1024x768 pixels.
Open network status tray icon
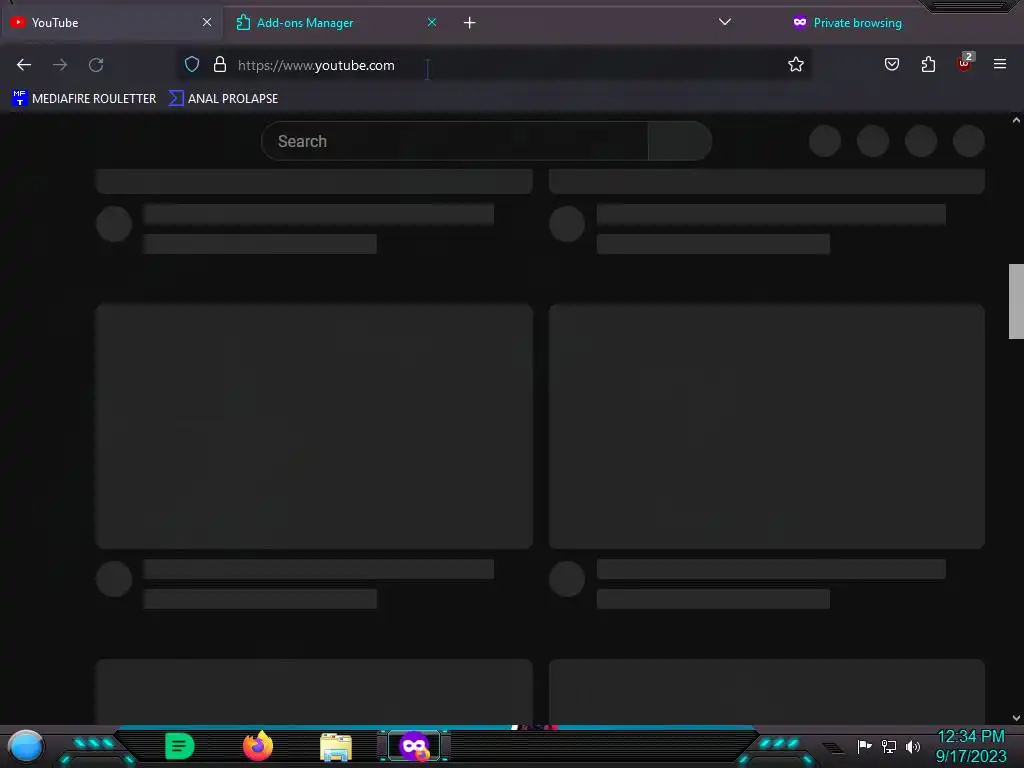[889, 746]
